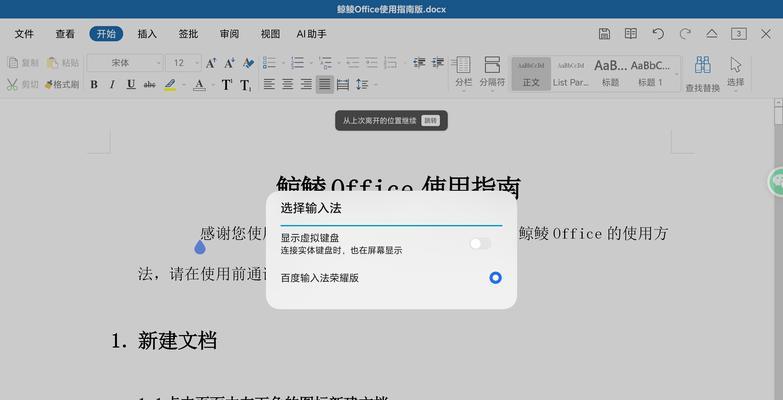Viewport: 783px width, 400px height.
Task: Apply superscript formatting
Action: coord(227,84)
